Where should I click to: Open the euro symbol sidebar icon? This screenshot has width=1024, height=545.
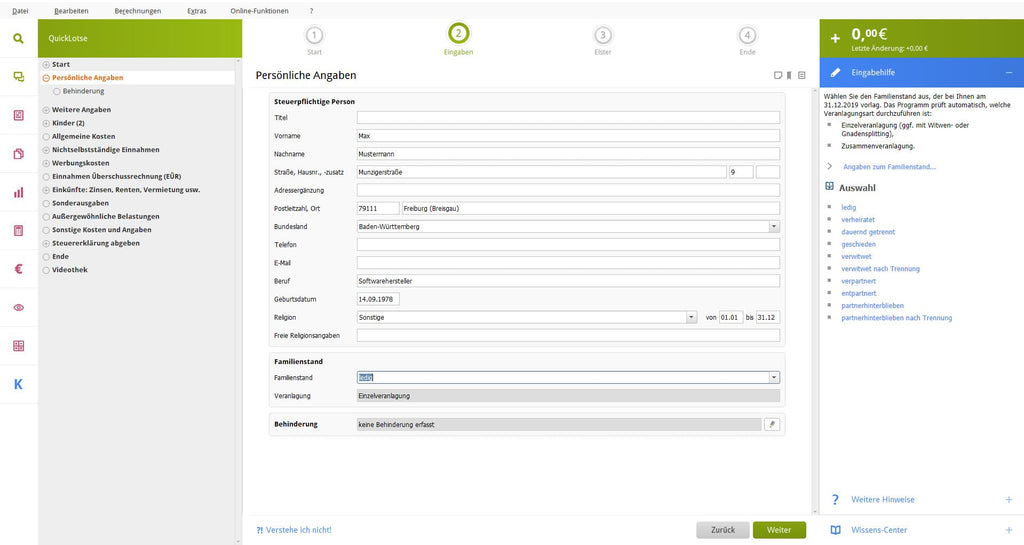[18, 269]
